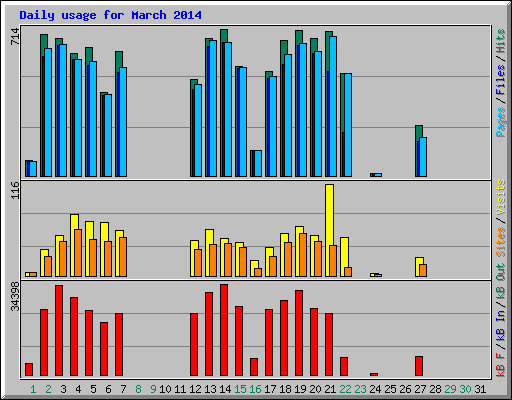Click day label 6 on the x-axis

pyautogui.click(x=108, y=389)
